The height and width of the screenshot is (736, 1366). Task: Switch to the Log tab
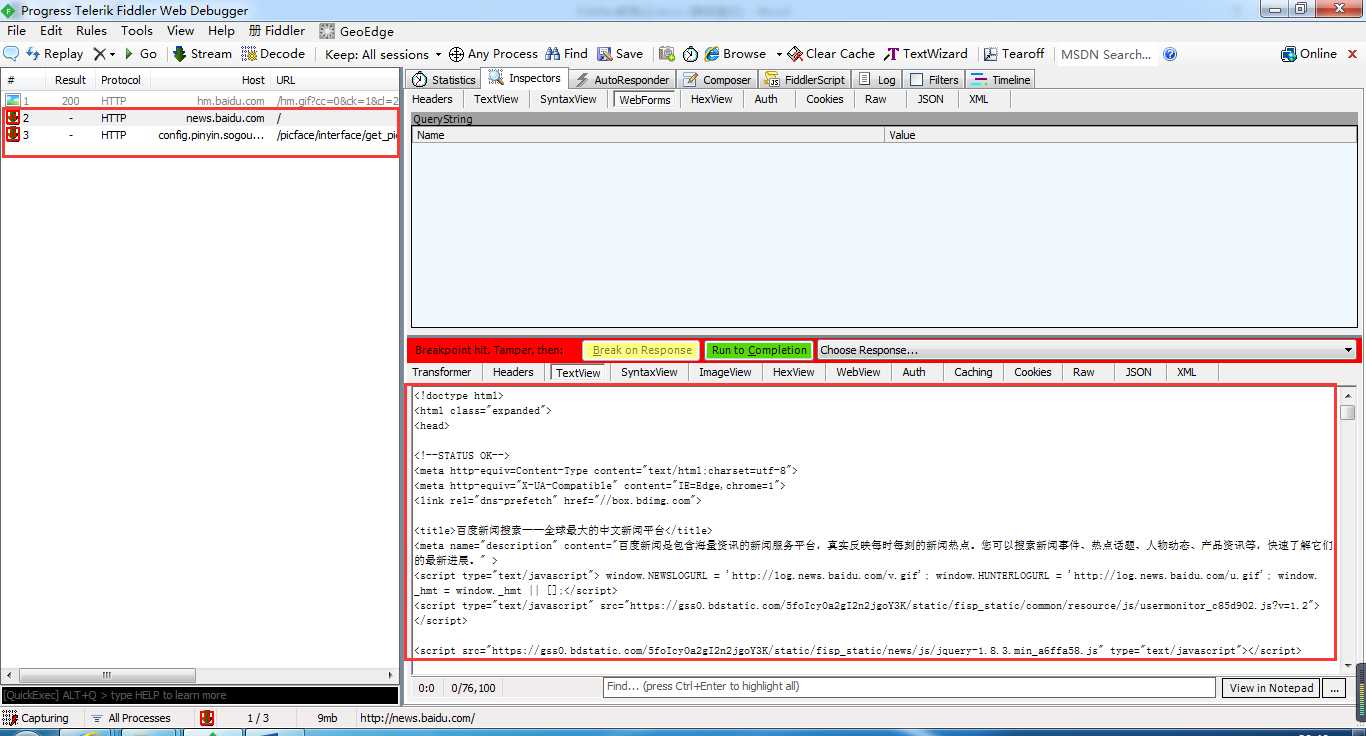pos(877,80)
